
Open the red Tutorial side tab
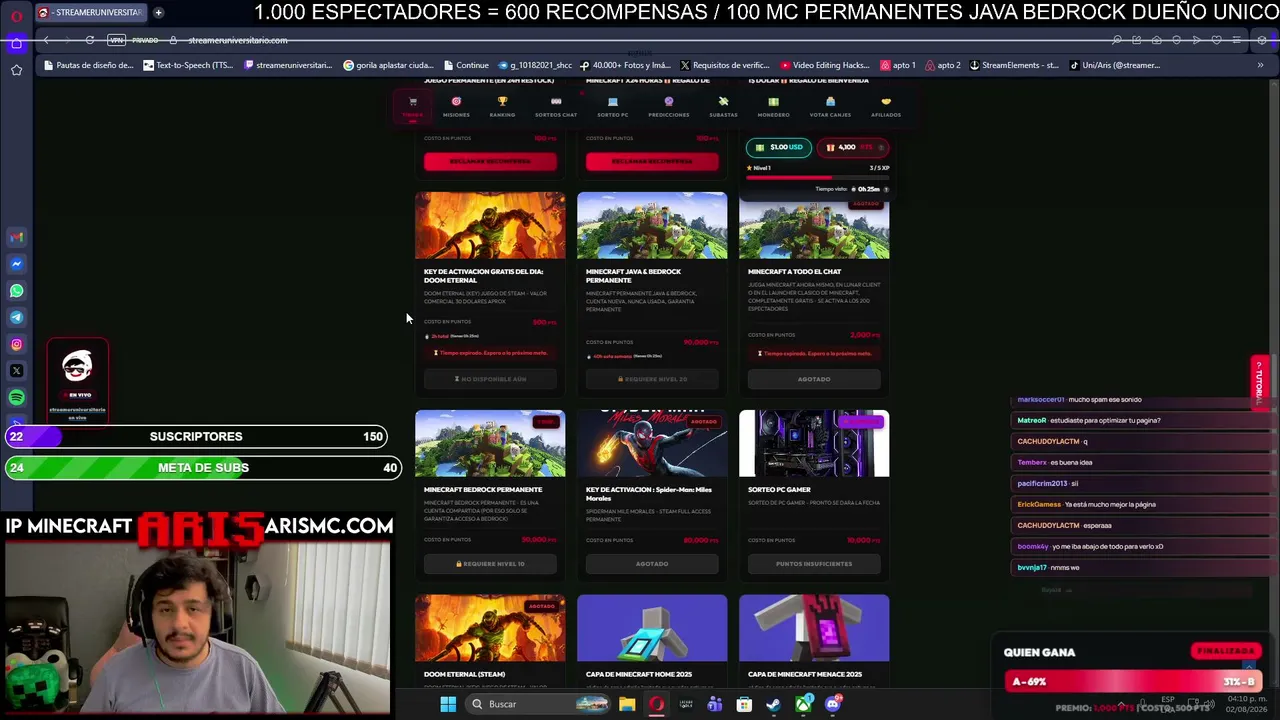pyautogui.click(x=1260, y=382)
